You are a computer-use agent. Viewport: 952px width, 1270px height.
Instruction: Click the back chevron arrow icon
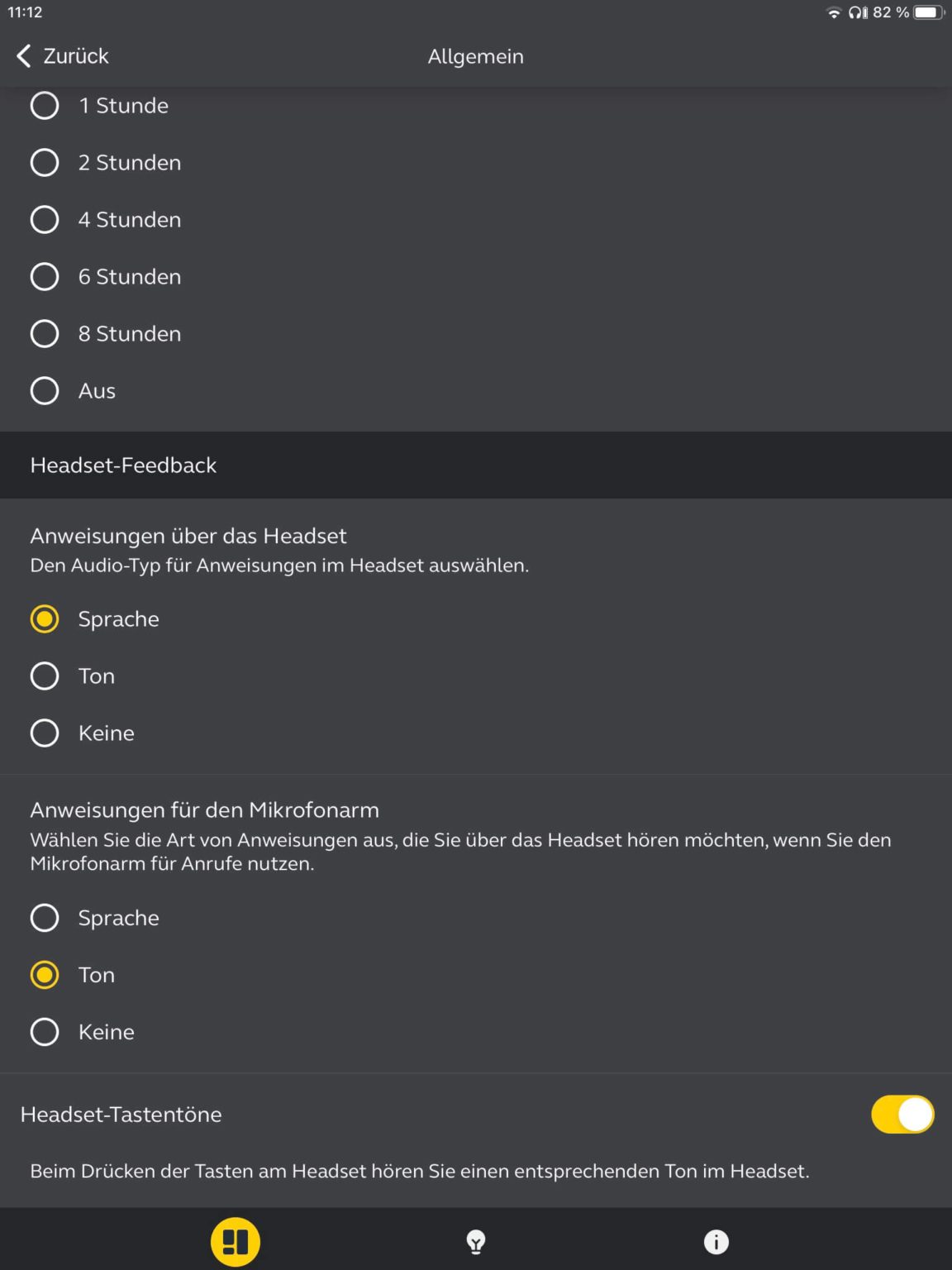[x=21, y=55]
